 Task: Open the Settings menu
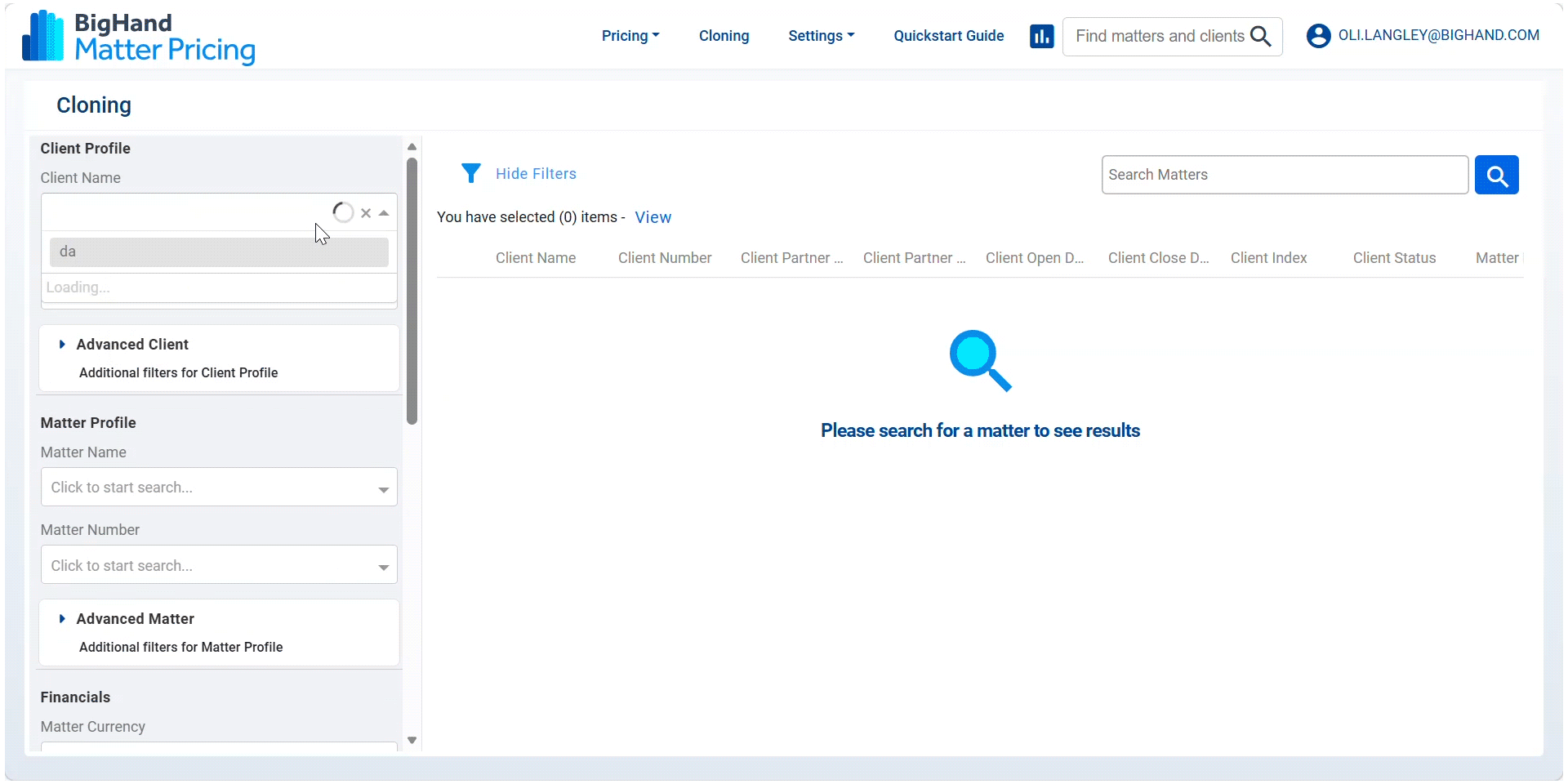(x=821, y=36)
